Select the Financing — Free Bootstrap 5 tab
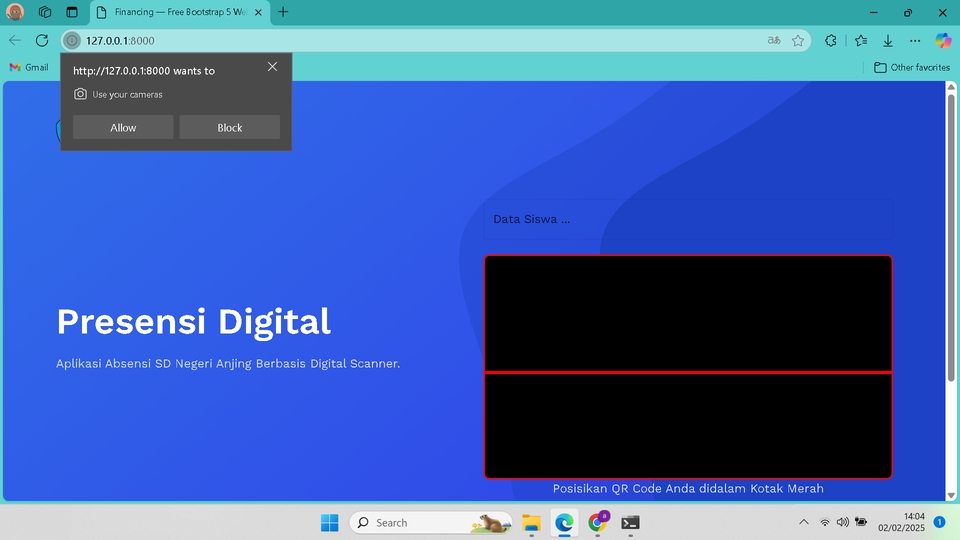 180,12
